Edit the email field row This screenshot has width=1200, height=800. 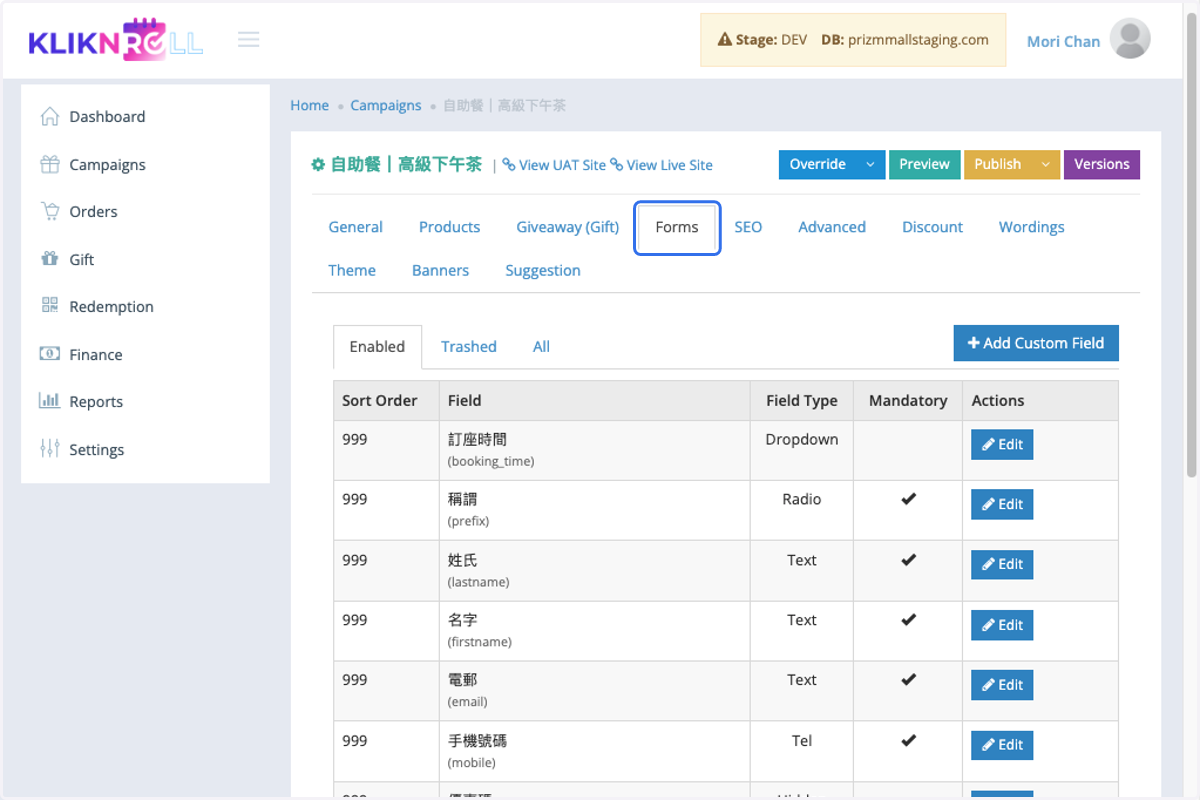pos(1002,685)
